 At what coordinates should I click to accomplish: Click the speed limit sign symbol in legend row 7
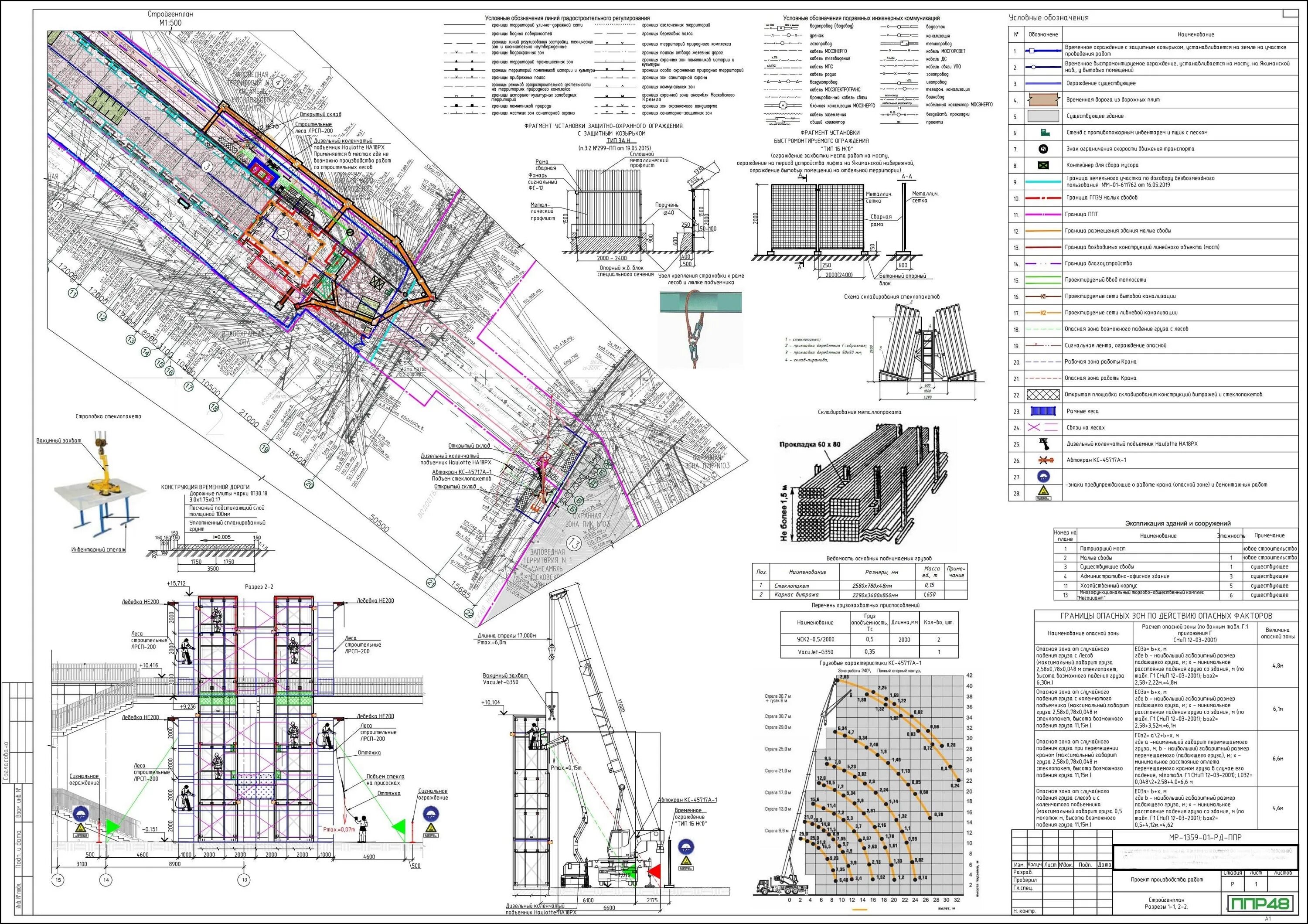pos(1044,149)
